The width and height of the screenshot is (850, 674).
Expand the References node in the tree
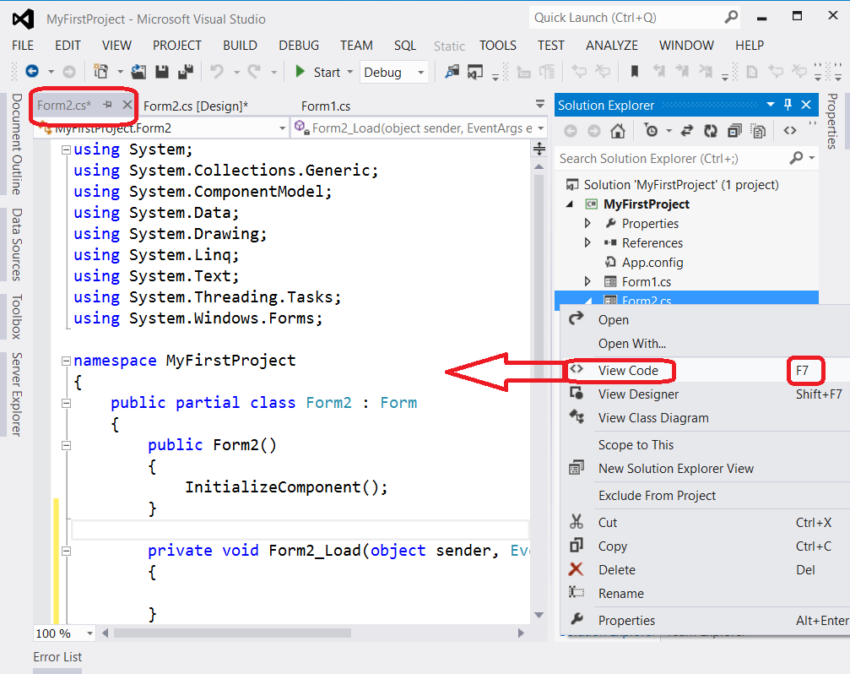coord(588,243)
